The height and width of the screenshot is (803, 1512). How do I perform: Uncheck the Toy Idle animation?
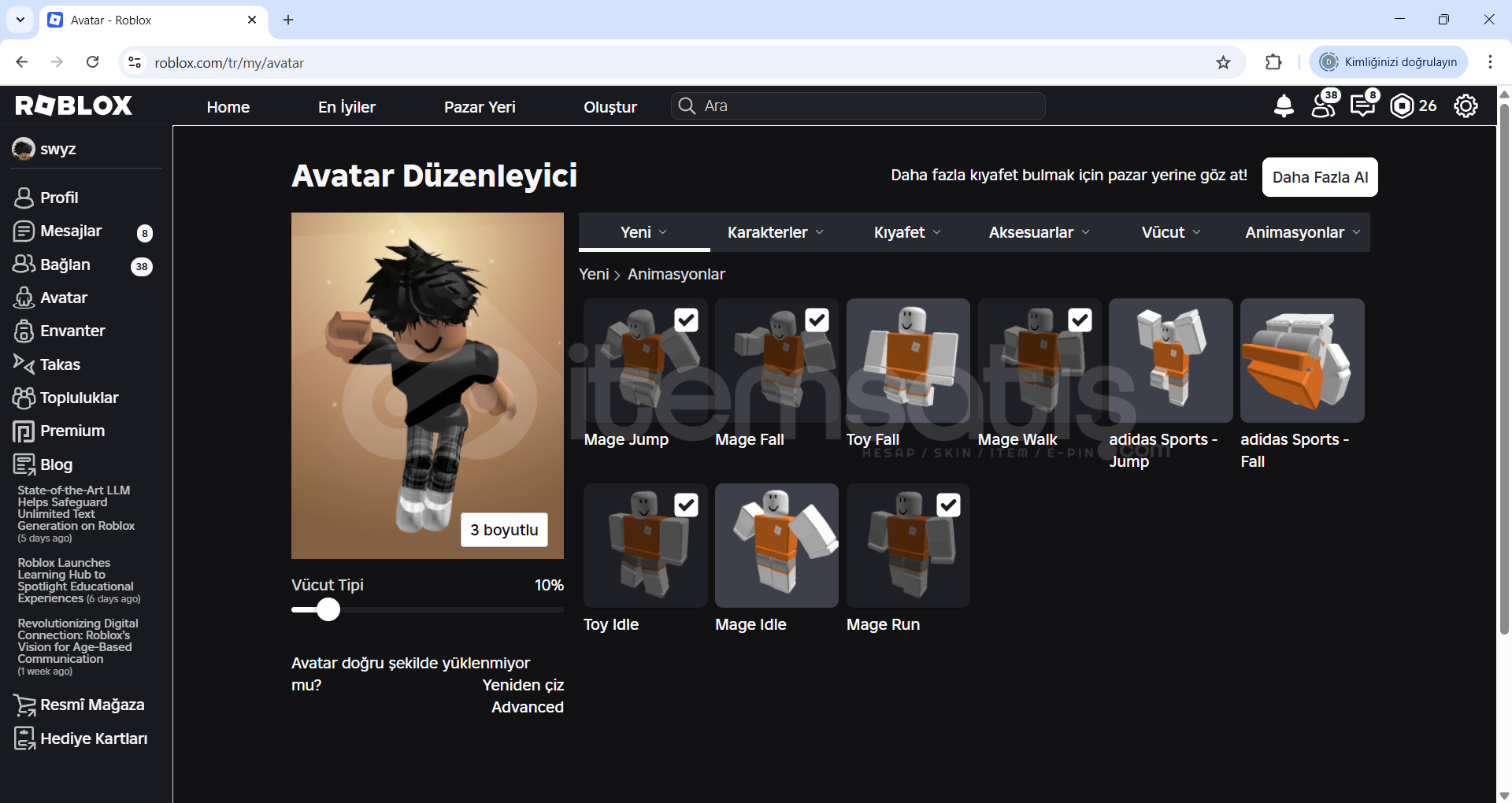click(687, 505)
